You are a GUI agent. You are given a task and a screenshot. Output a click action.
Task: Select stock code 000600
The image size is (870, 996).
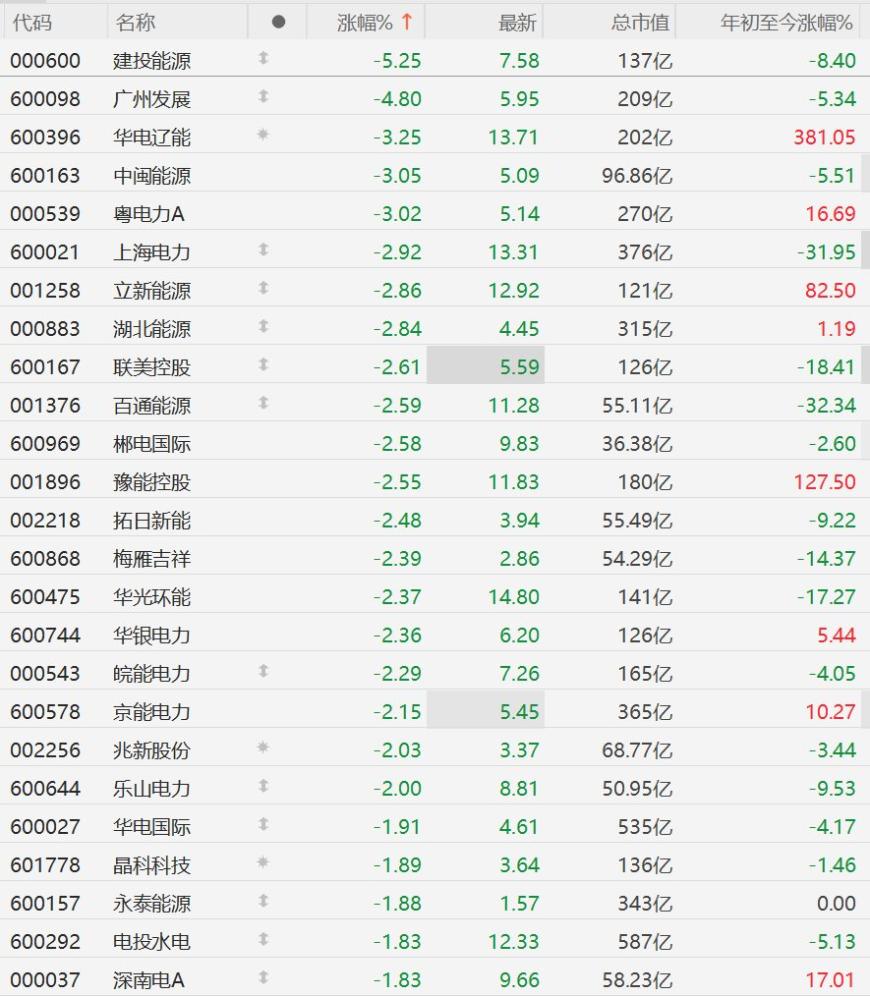(x=45, y=61)
